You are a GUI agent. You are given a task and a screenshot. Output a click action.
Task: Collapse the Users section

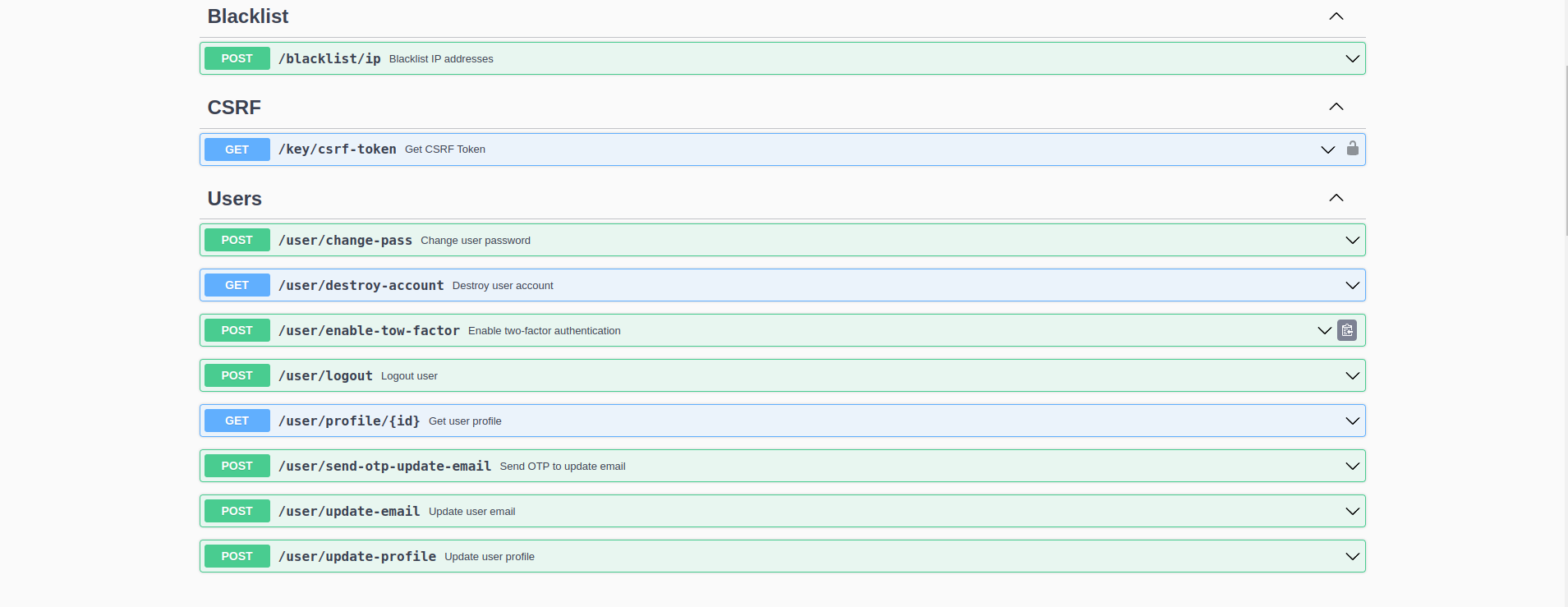1336,198
